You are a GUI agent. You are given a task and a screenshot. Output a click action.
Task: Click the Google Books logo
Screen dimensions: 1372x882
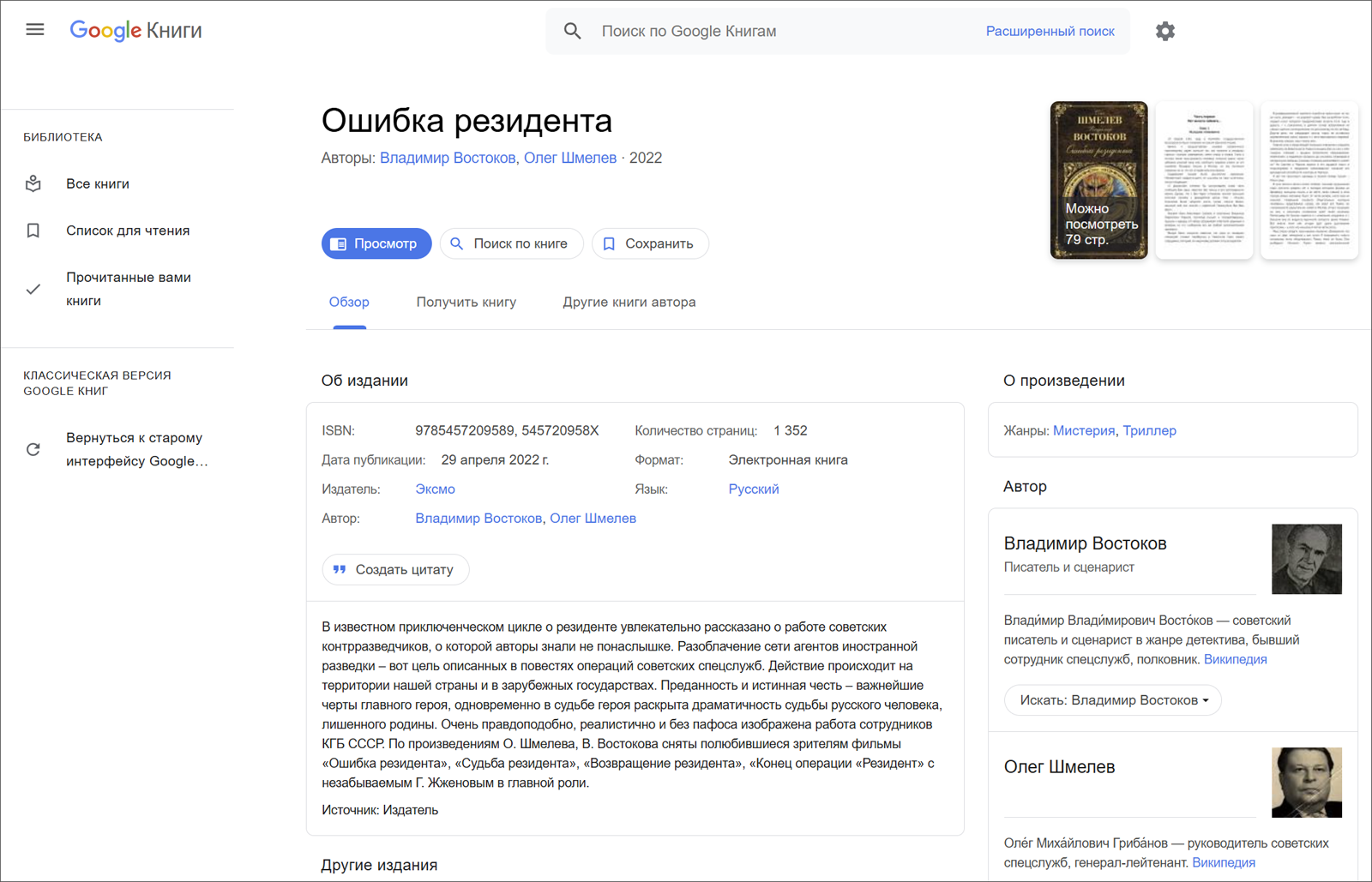135,30
